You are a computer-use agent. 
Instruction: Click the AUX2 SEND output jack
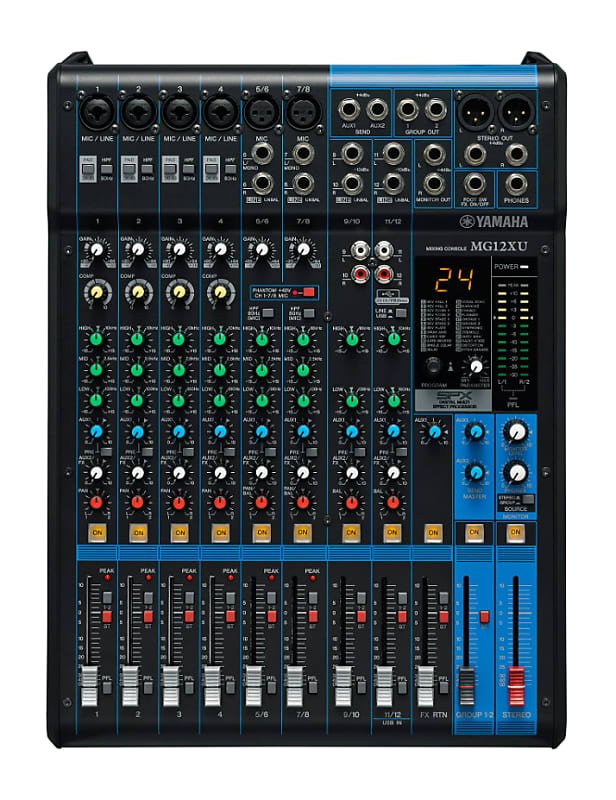coord(377,109)
